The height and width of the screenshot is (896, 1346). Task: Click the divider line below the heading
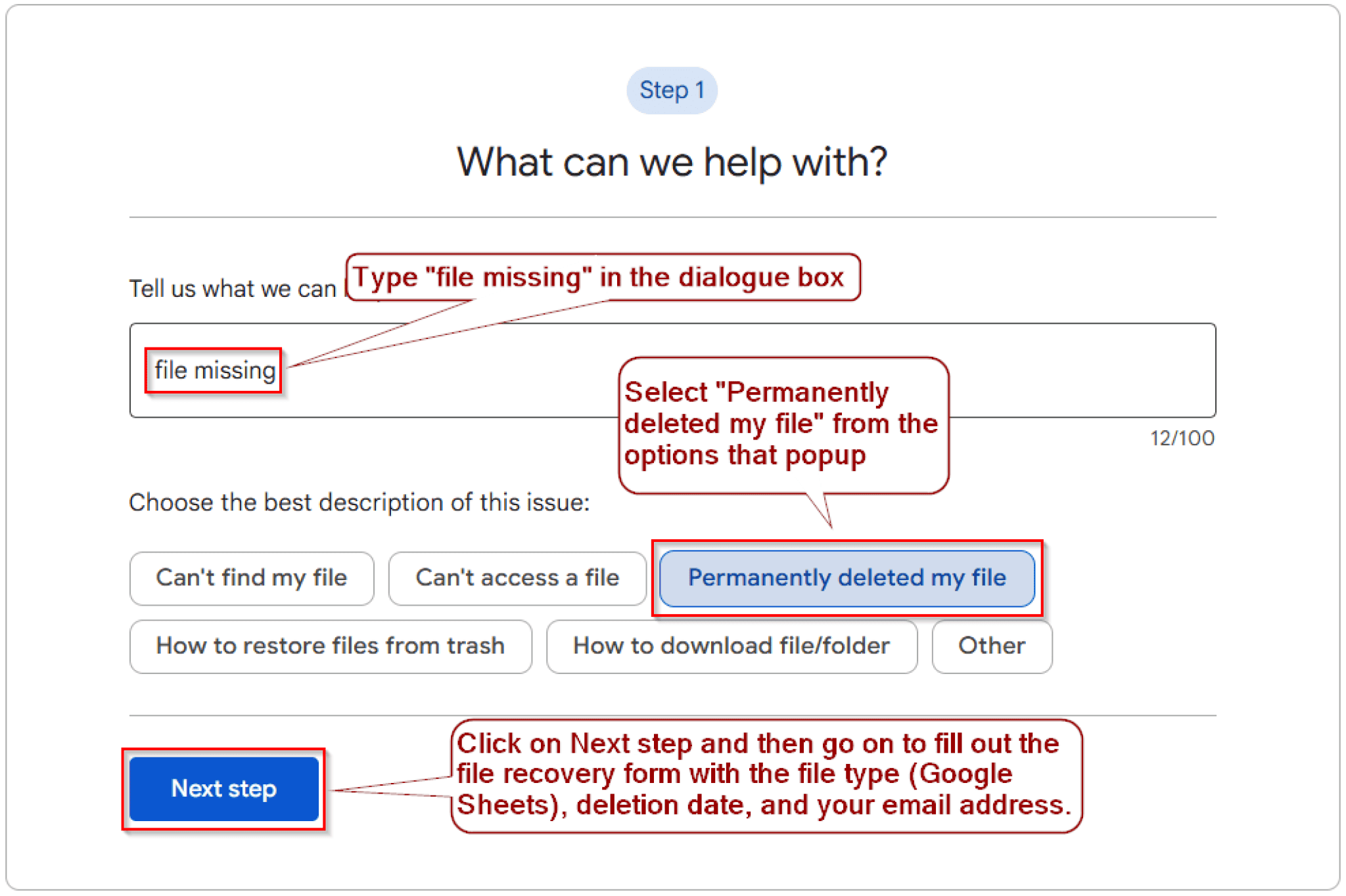tap(672, 217)
